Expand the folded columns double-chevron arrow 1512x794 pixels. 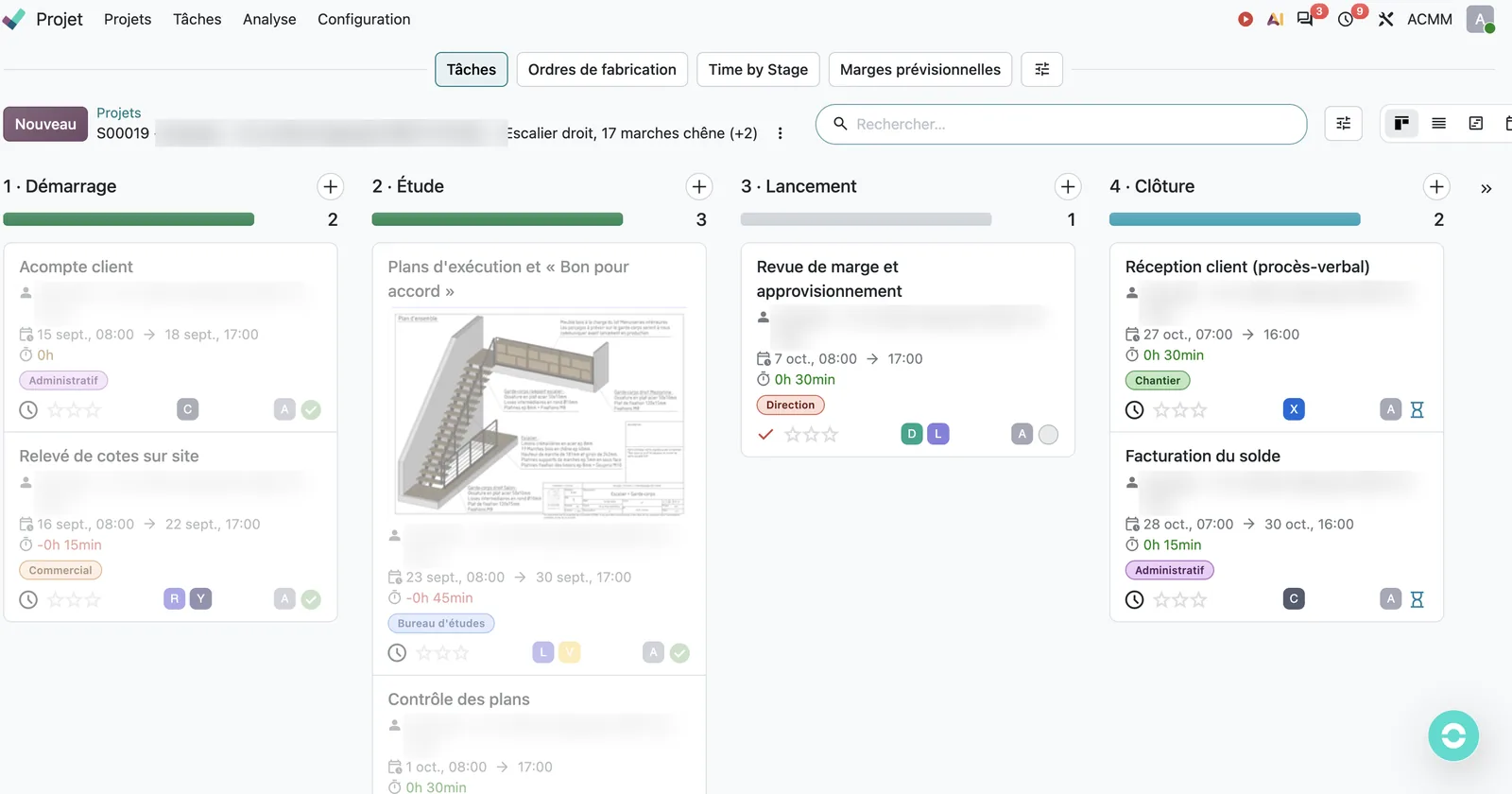tap(1486, 188)
